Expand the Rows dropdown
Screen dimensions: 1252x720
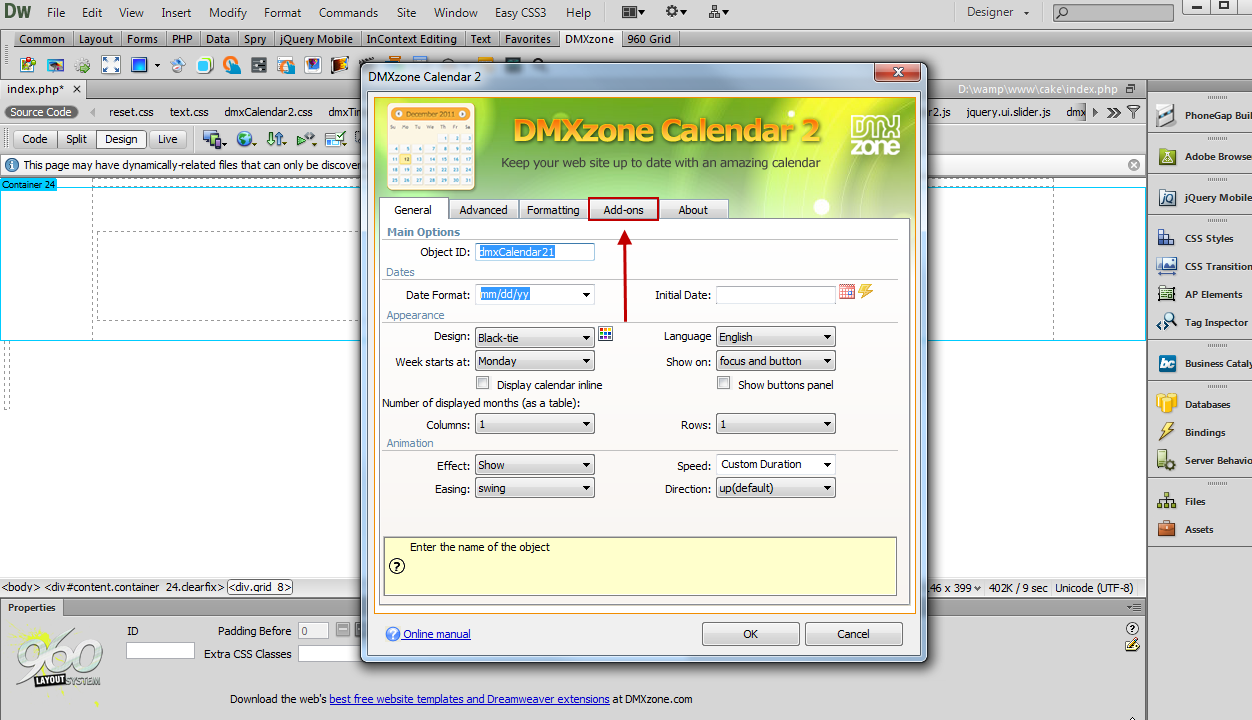(x=776, y=425)
